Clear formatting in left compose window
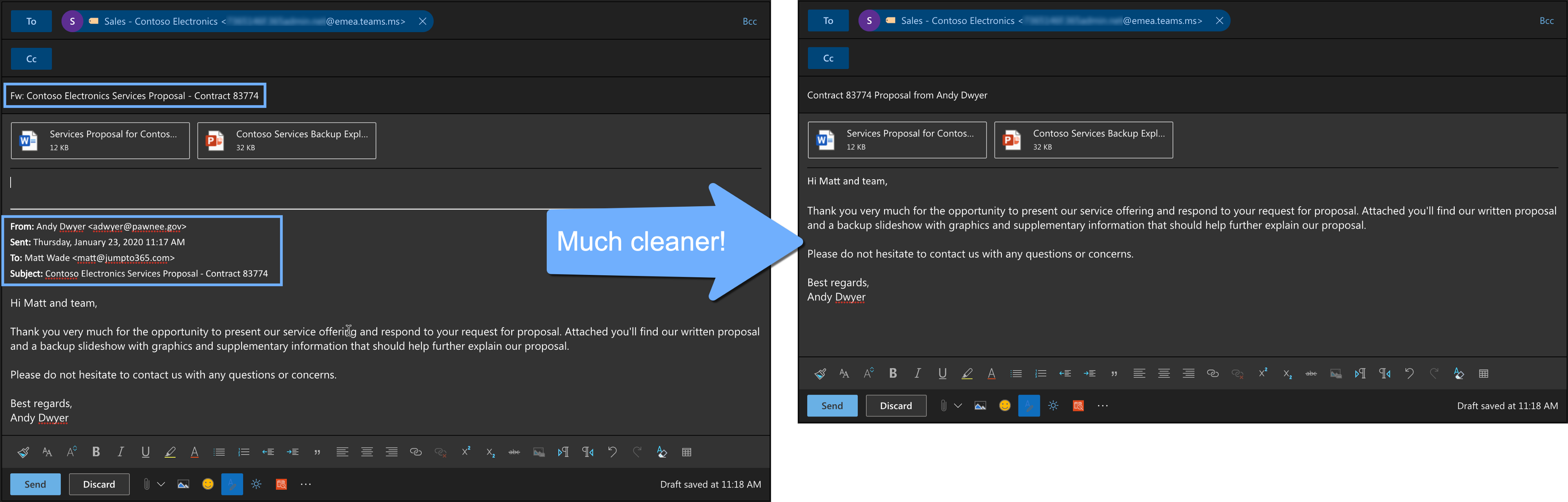Viewport: 1568px width, 502px height. [662, 452]
